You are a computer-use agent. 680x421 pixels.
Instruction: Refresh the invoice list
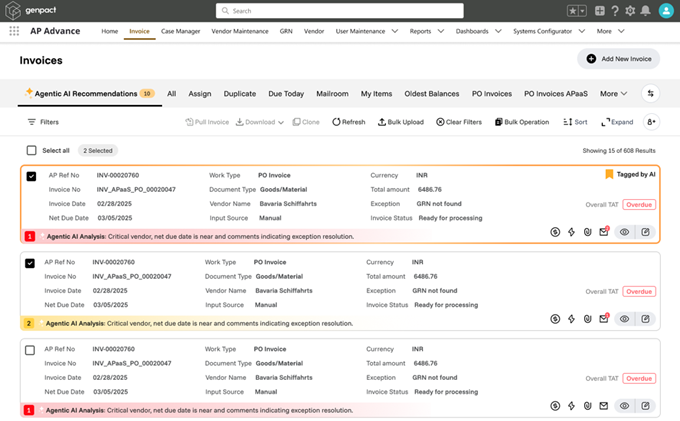coord(349,122)
